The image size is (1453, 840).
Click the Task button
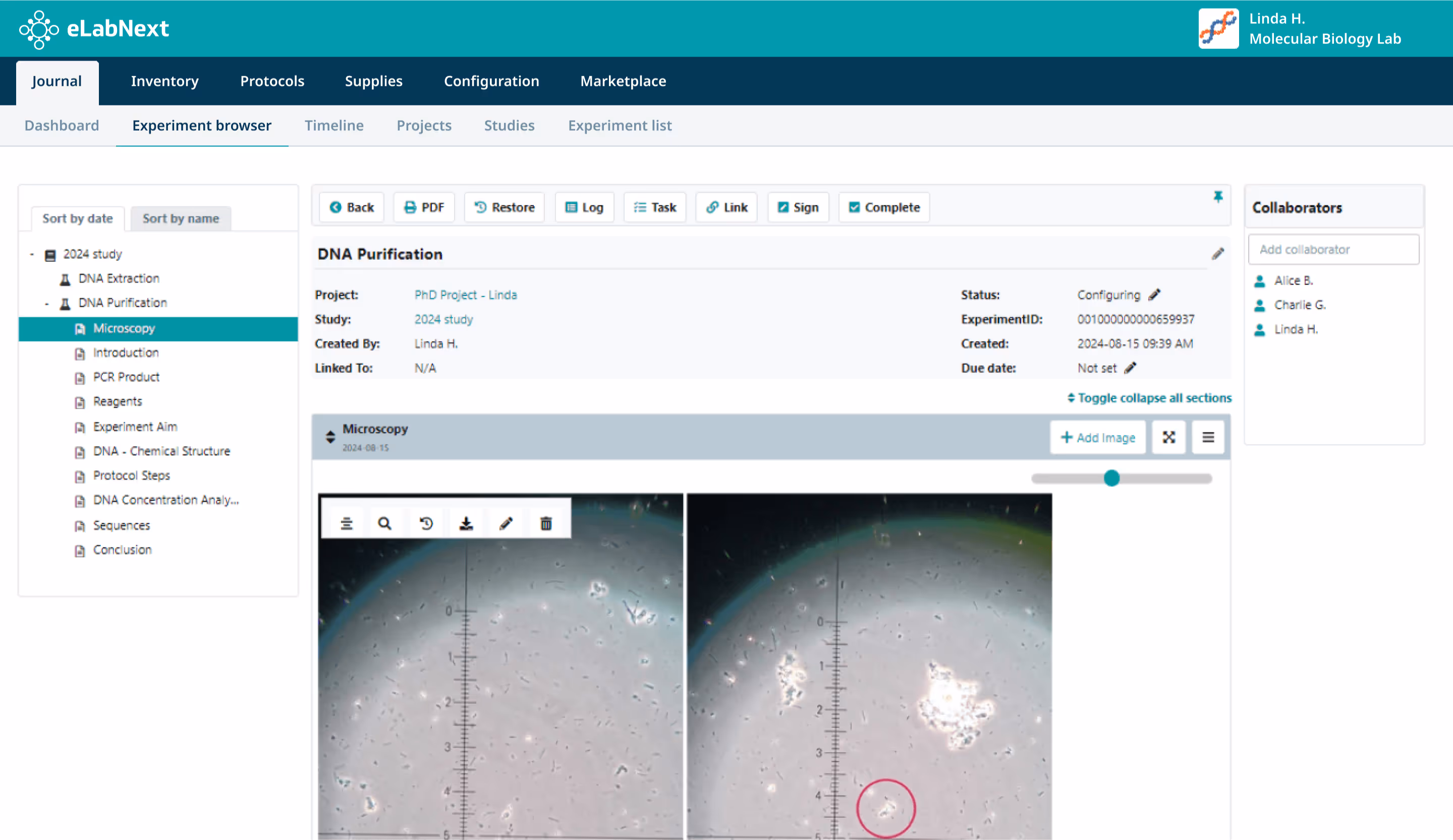[655, 207]
